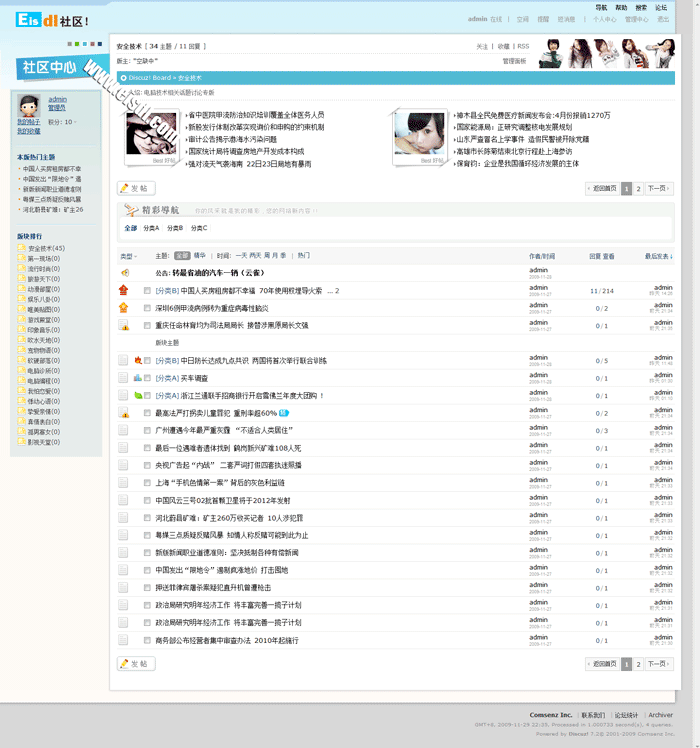Viewport: 700px width, 748px height.
Task: Click the thread page icon of 广州遭遇今年最严重灰霾
Action: (x=123, y=430)
